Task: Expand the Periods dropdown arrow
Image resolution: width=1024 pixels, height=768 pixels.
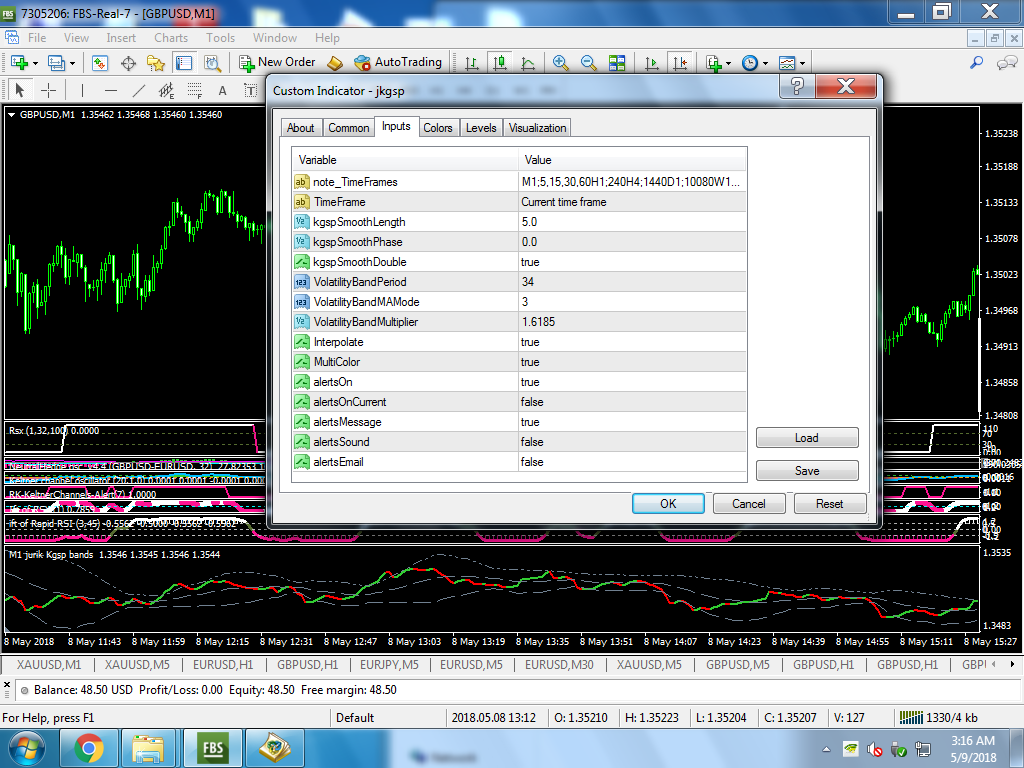Action: 765,63
